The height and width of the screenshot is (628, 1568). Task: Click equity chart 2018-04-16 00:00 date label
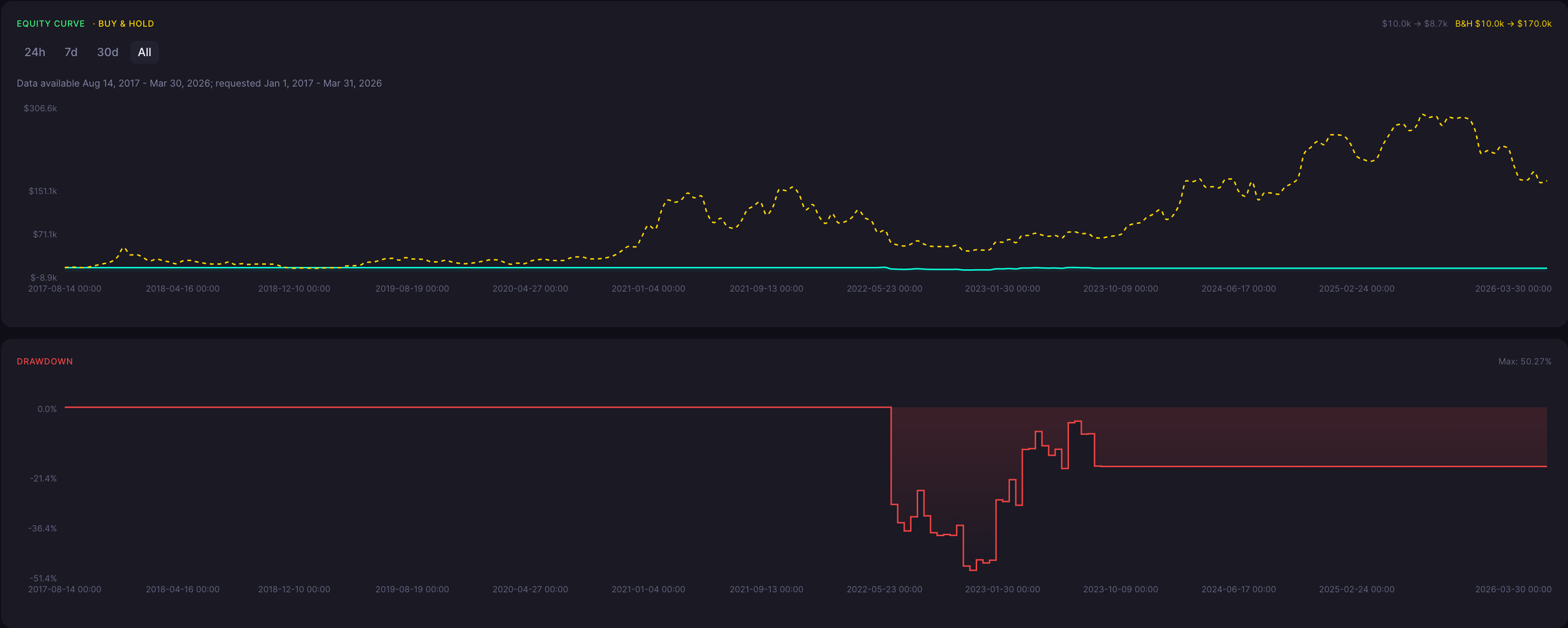tap(183, 288)
